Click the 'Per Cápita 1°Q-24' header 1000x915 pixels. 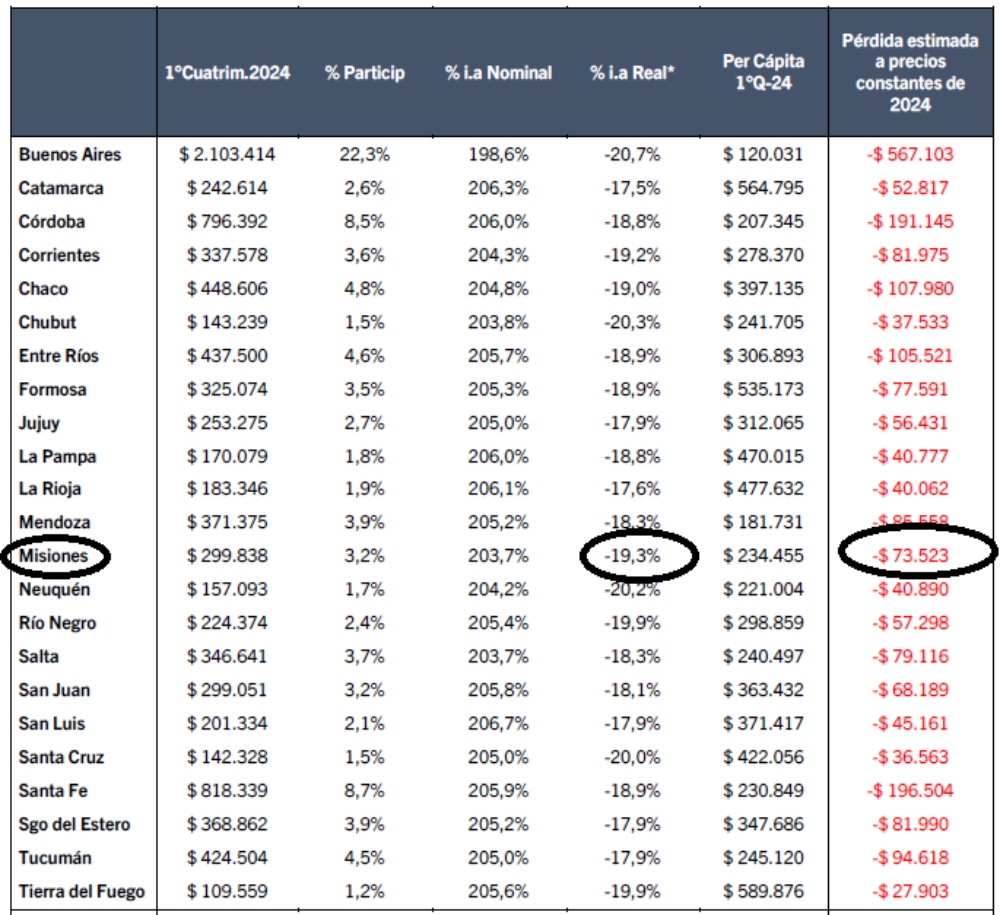[x=763, y=72]
